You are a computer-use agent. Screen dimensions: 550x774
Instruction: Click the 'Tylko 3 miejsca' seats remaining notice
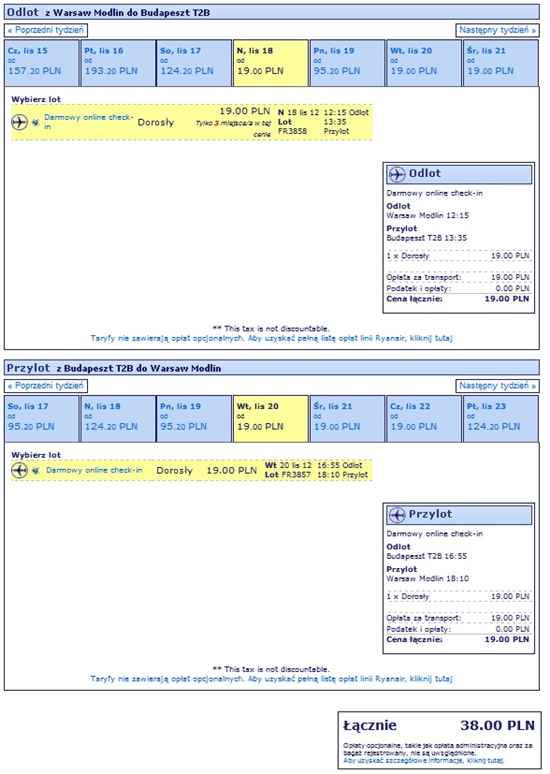pos(233,128)
